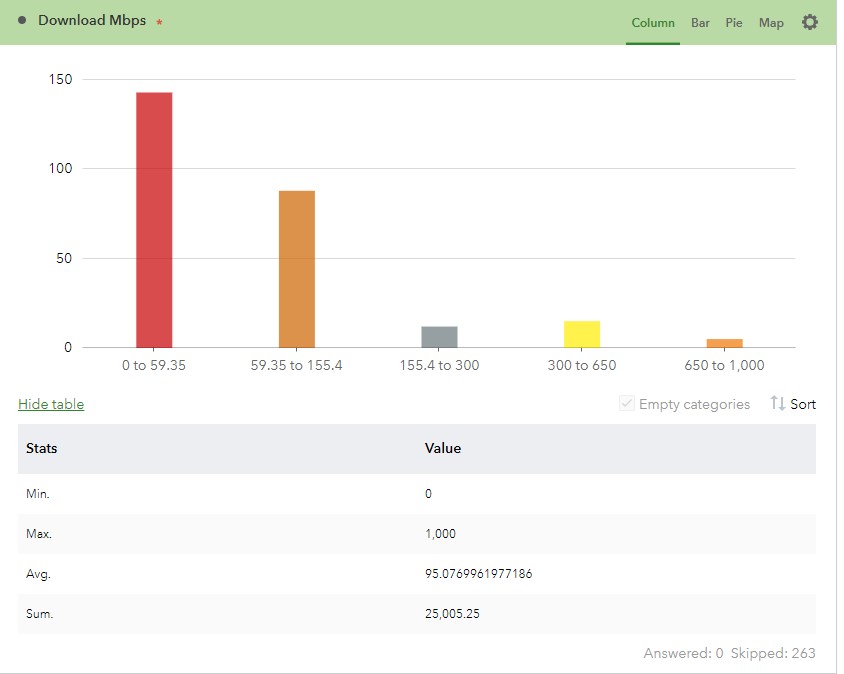Click the 50 y-axis label
Screen dimensions: 844x674
[x=64, y=258]
